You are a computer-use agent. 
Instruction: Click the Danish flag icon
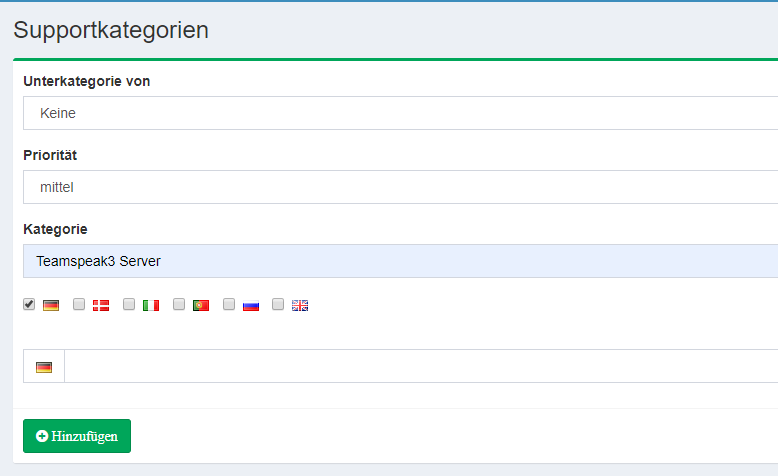pyautogui.click(x=101, y=306)
